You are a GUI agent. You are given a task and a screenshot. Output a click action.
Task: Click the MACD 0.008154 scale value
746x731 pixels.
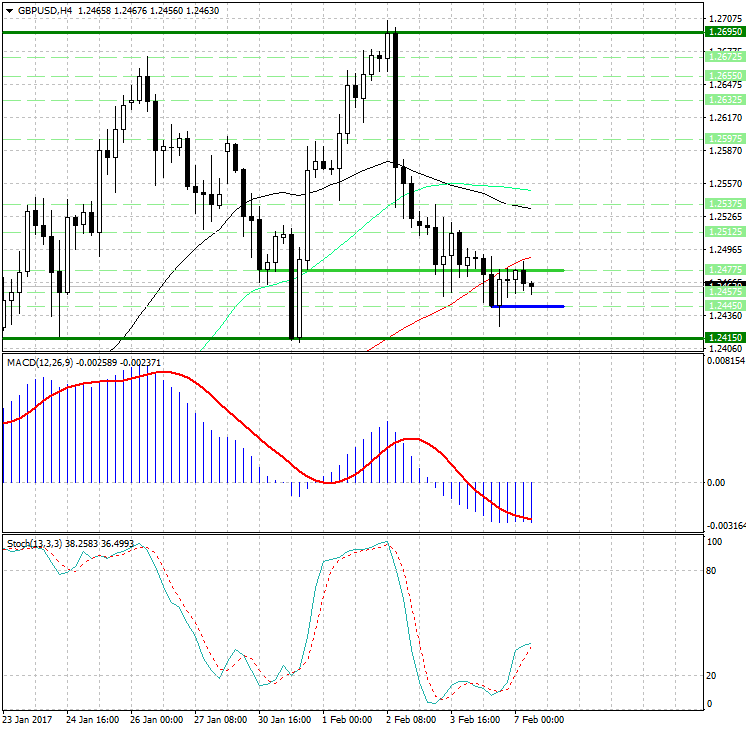[x=726, y=361]
